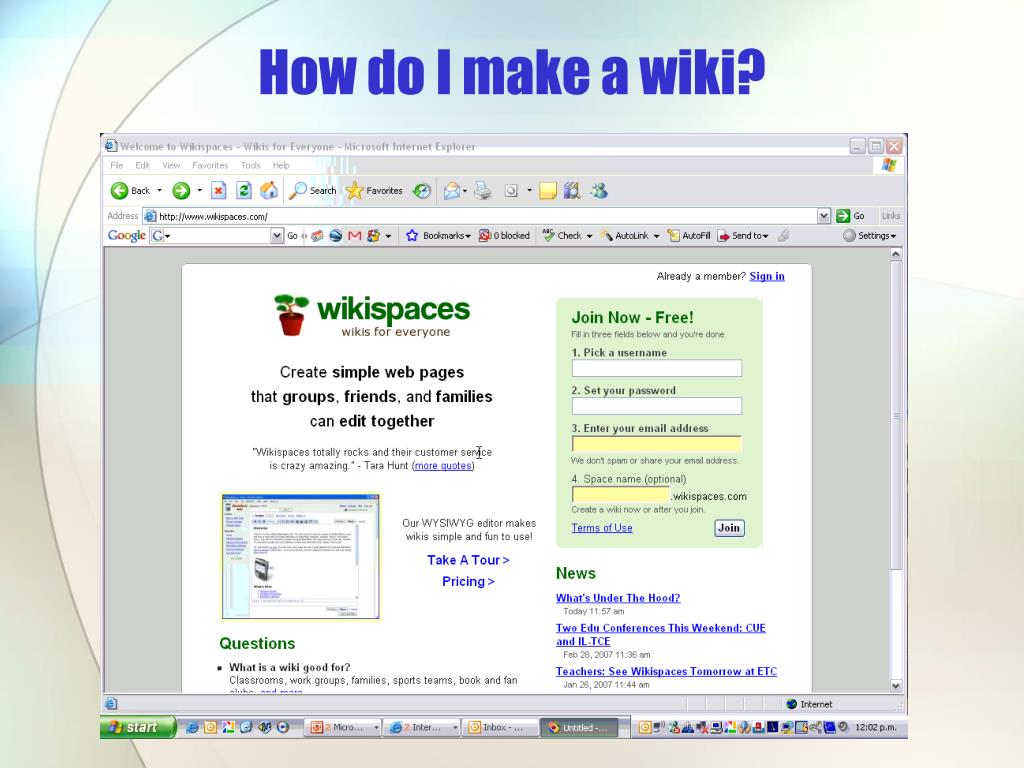Click the Space name field
The width and height of the screenshot is (1024, 768).
pos(621,494)
